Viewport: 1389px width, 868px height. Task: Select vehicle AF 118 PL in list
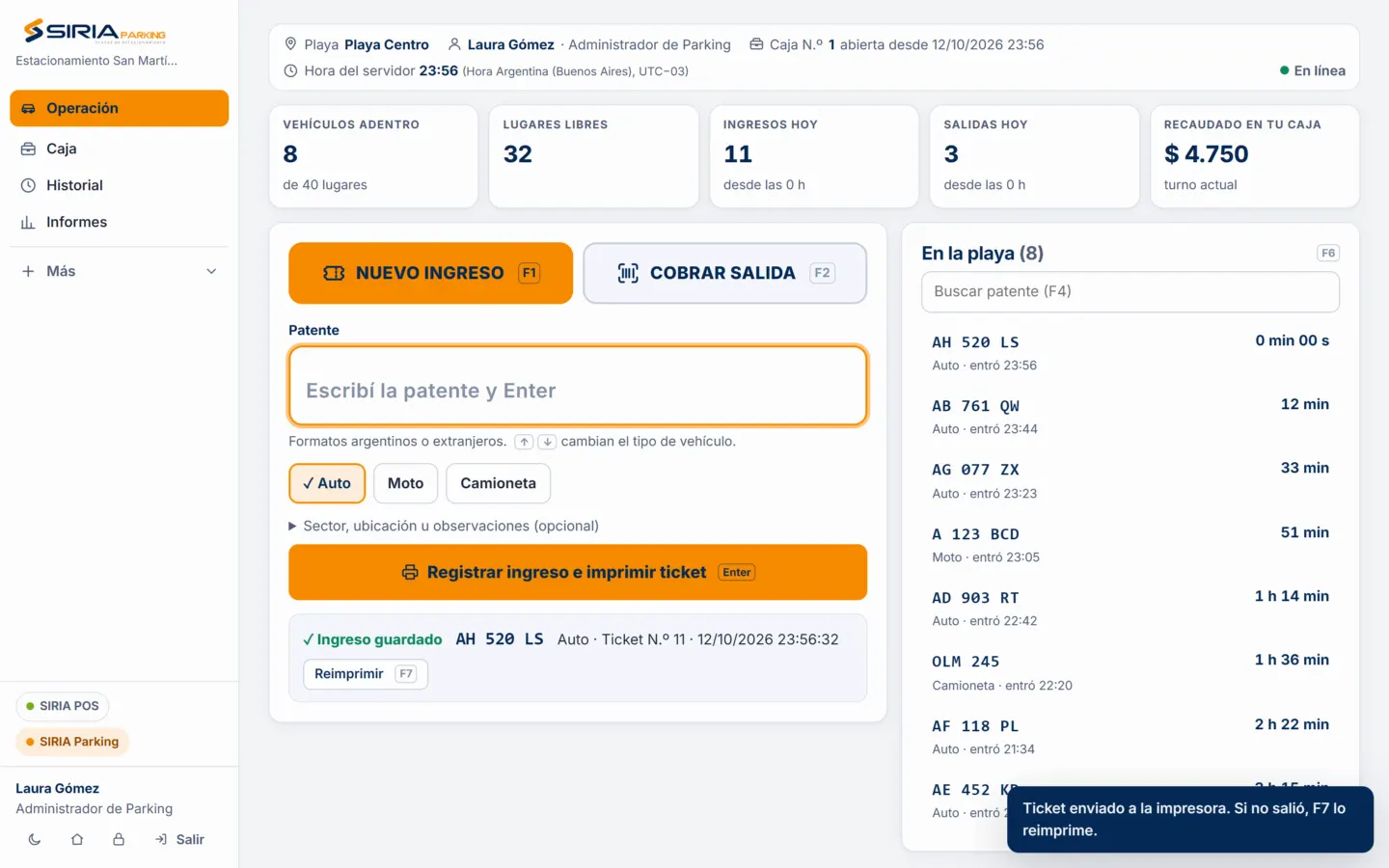point(1130,737)
